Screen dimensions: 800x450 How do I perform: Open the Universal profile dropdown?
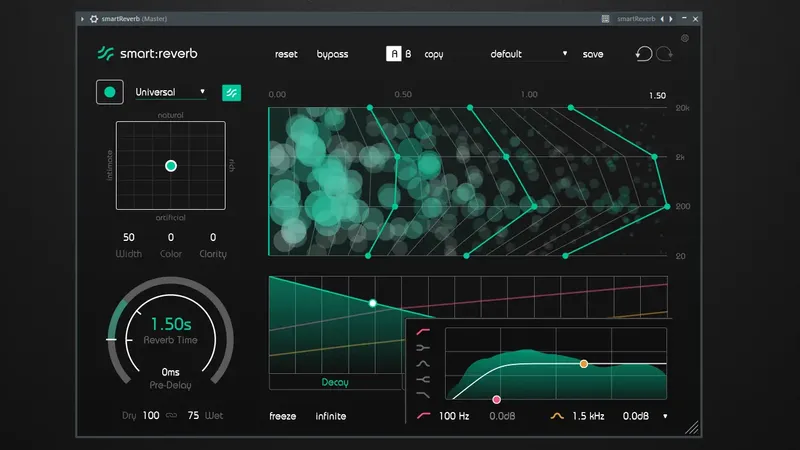tap(170, 92)
